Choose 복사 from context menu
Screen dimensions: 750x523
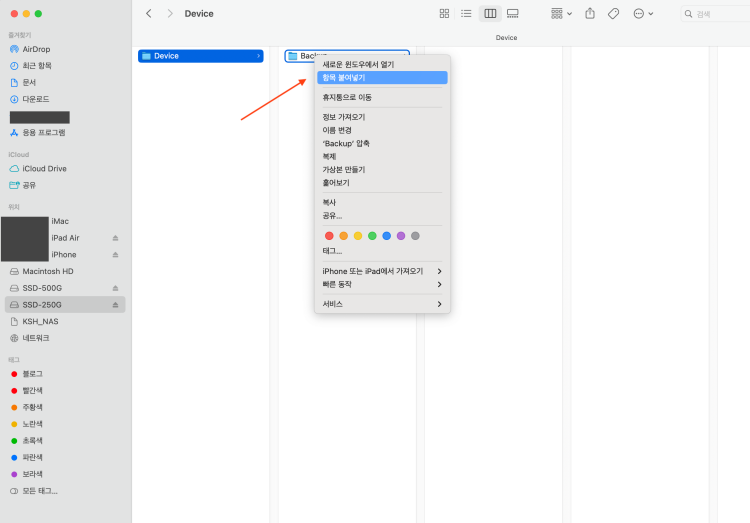point(382,202)
